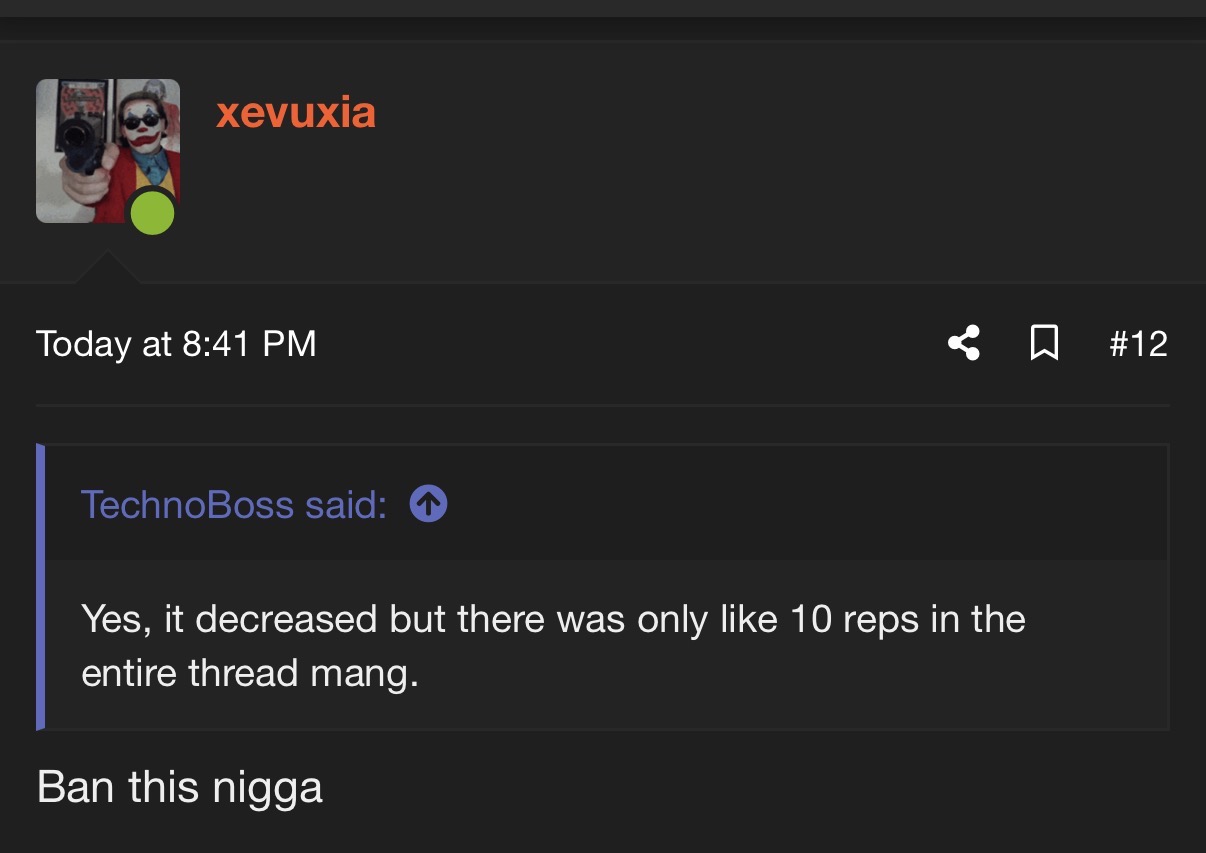The image size is (1206, 853).
Task: Click the "TechnoBoss said:" quote attribution
Action: [x=233, y=505]
